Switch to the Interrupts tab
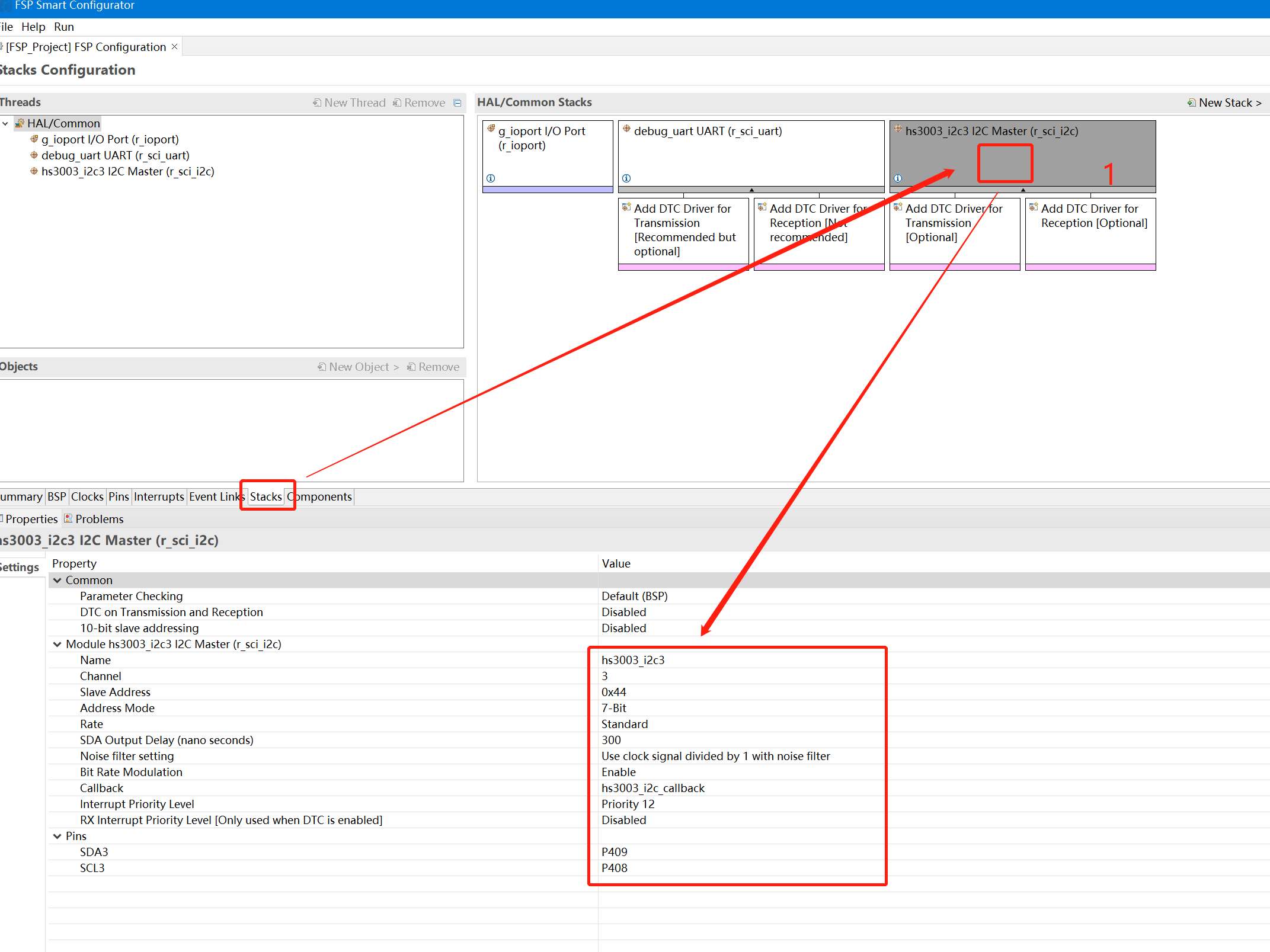Screen dimensions: 1270x952 (159, 496)
